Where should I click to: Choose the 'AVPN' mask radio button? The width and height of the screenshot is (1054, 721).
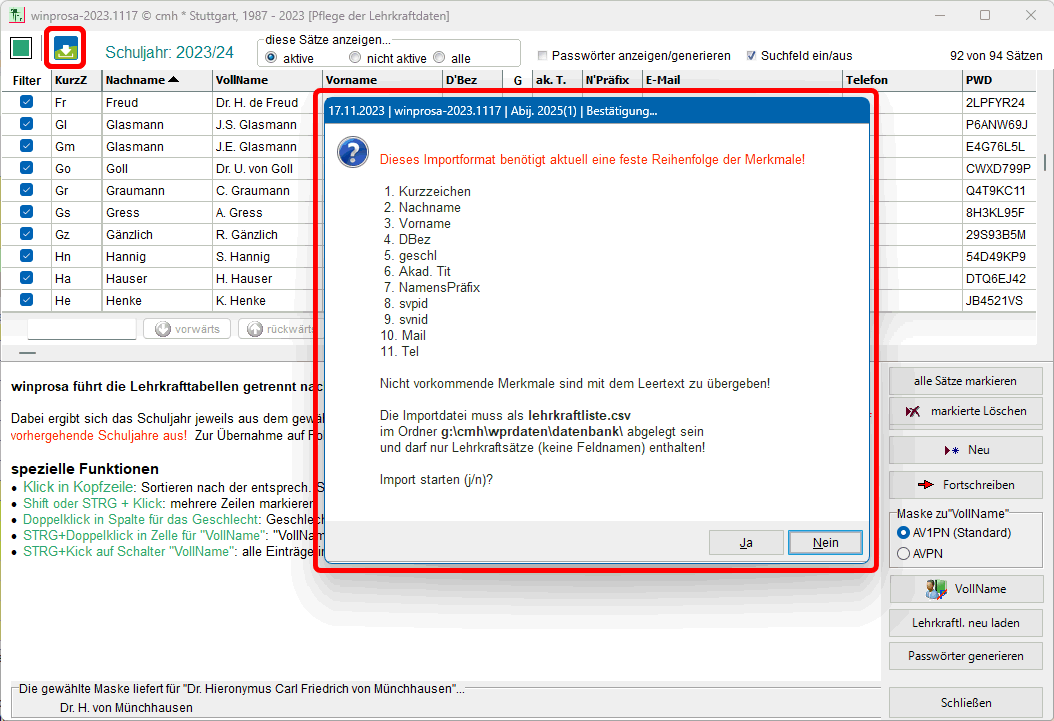coord(904,553)
